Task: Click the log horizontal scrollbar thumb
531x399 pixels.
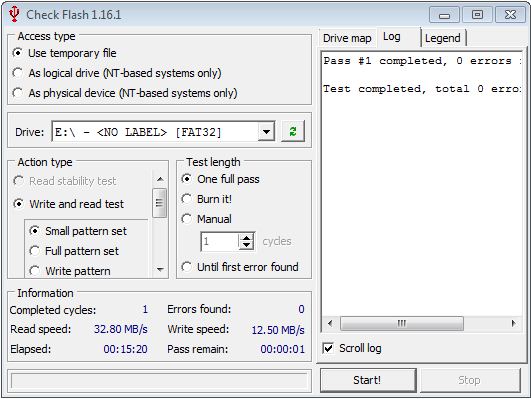Action: click(x=402, y=323)
